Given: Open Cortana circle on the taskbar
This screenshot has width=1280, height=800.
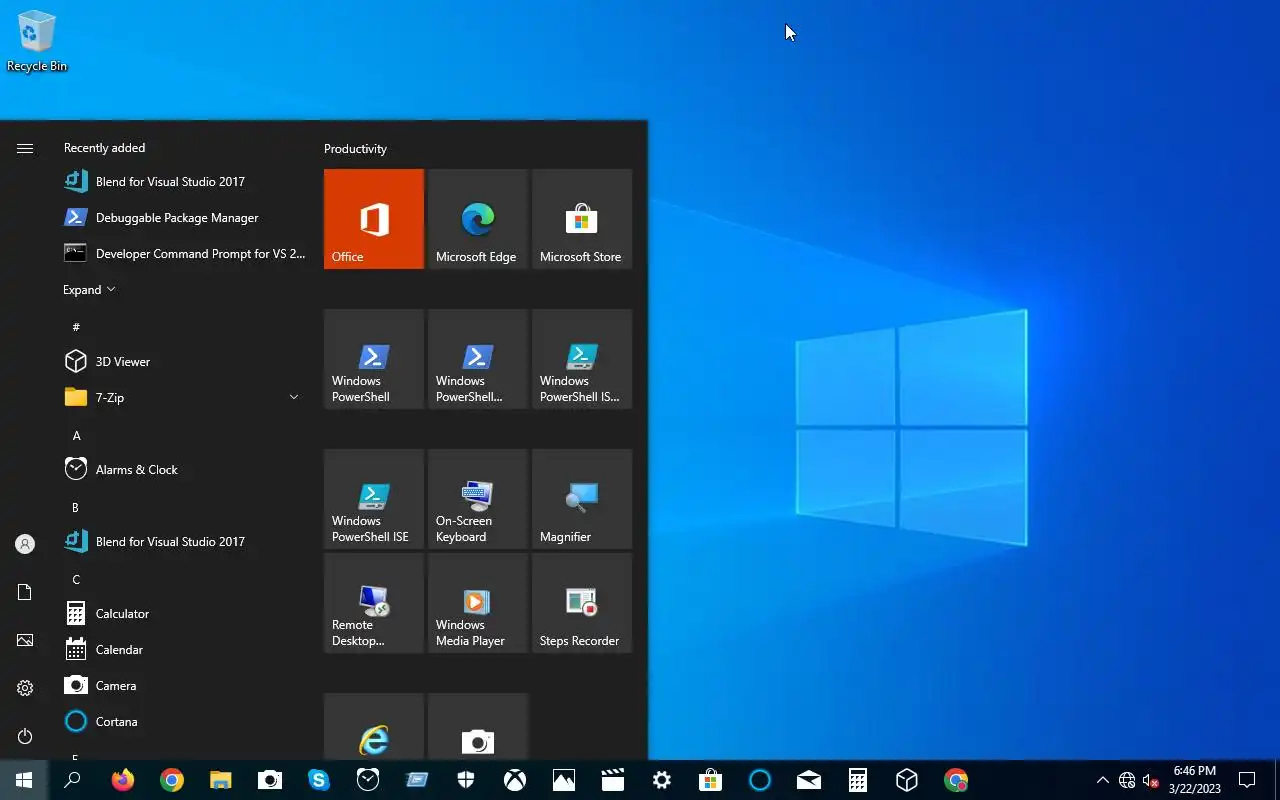Looking at the screenshot, I should click(x=760, y=780).
